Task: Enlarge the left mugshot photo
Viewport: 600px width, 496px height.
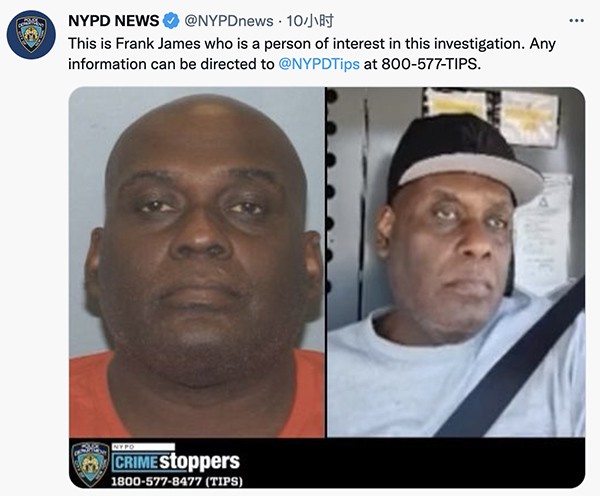Action: coord(197,262)
